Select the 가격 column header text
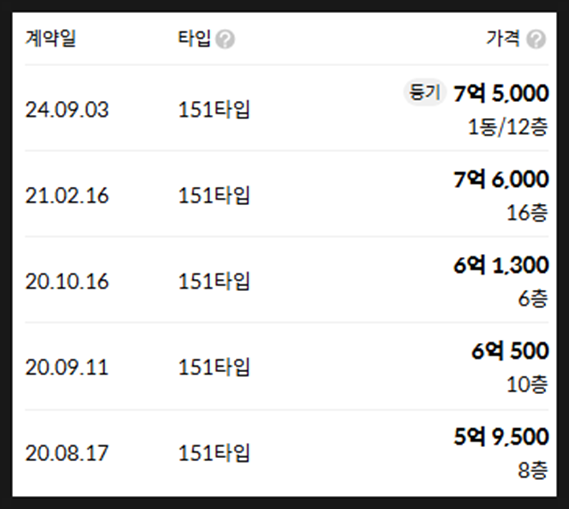The height and width of the screenshot is (509, 569). click(x=503, y=38)
